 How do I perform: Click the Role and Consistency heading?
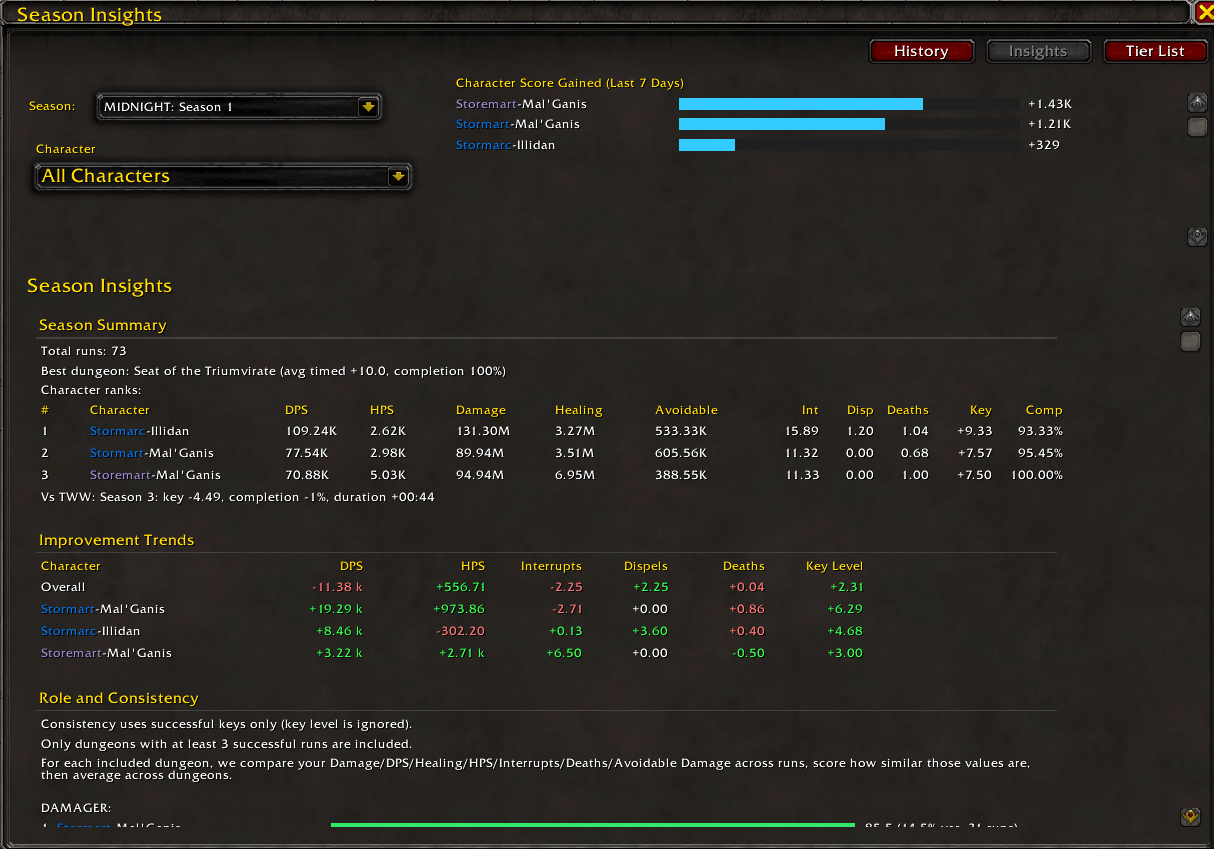click(119, 698)
